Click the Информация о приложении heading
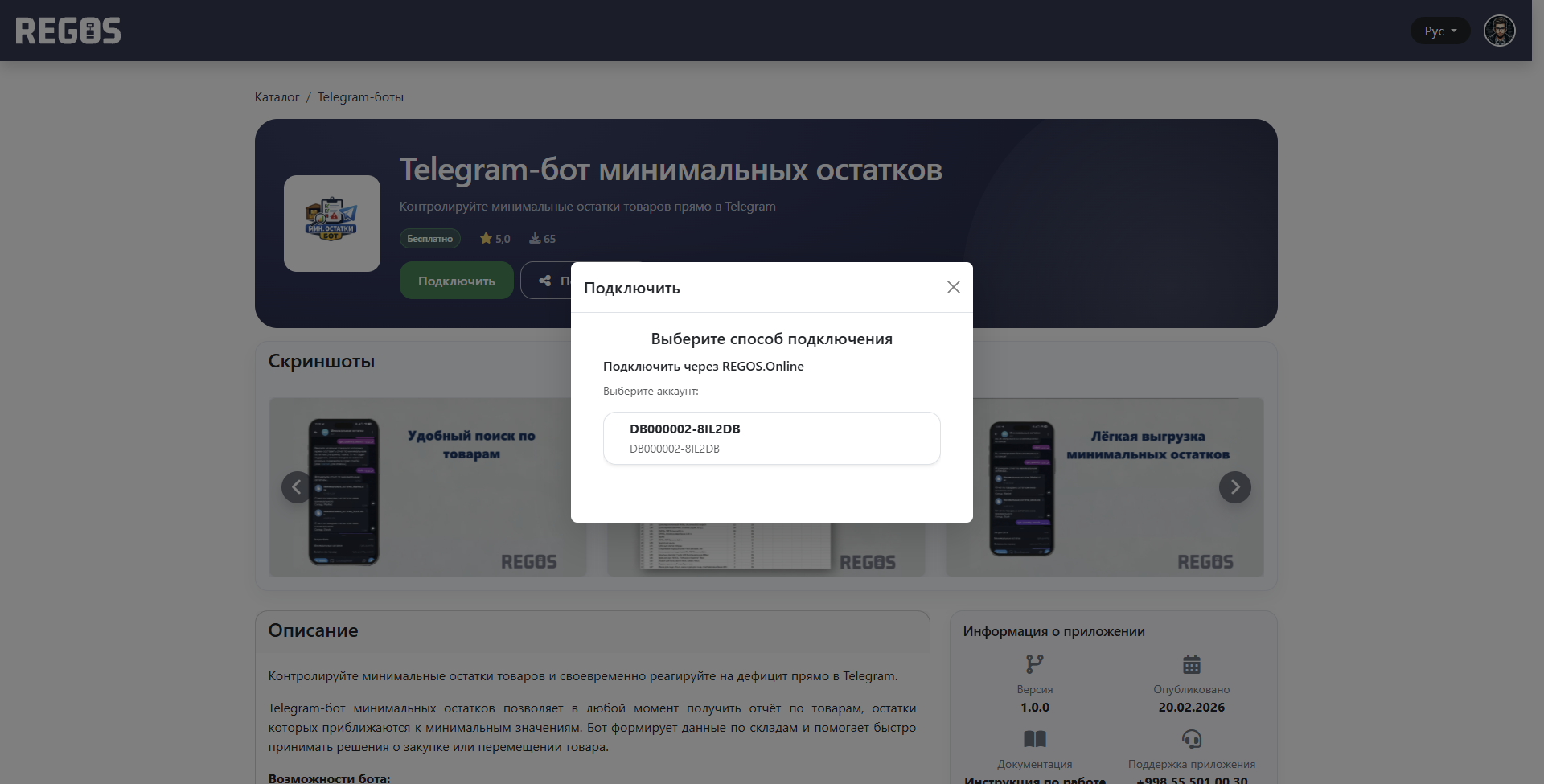This screenshot has height=784, width=1544. pos(1053,631)
